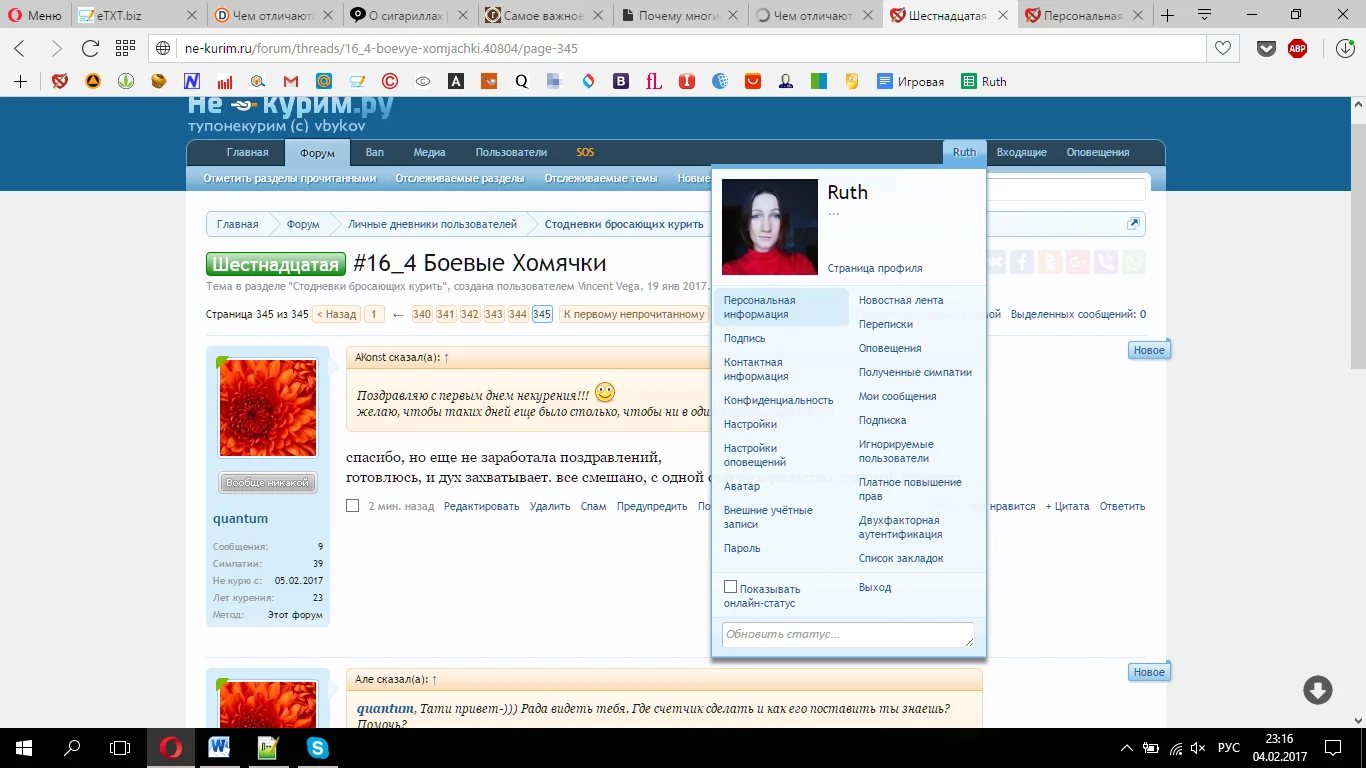Expand the Ruth account dropdown menu

tap(964, 152)
